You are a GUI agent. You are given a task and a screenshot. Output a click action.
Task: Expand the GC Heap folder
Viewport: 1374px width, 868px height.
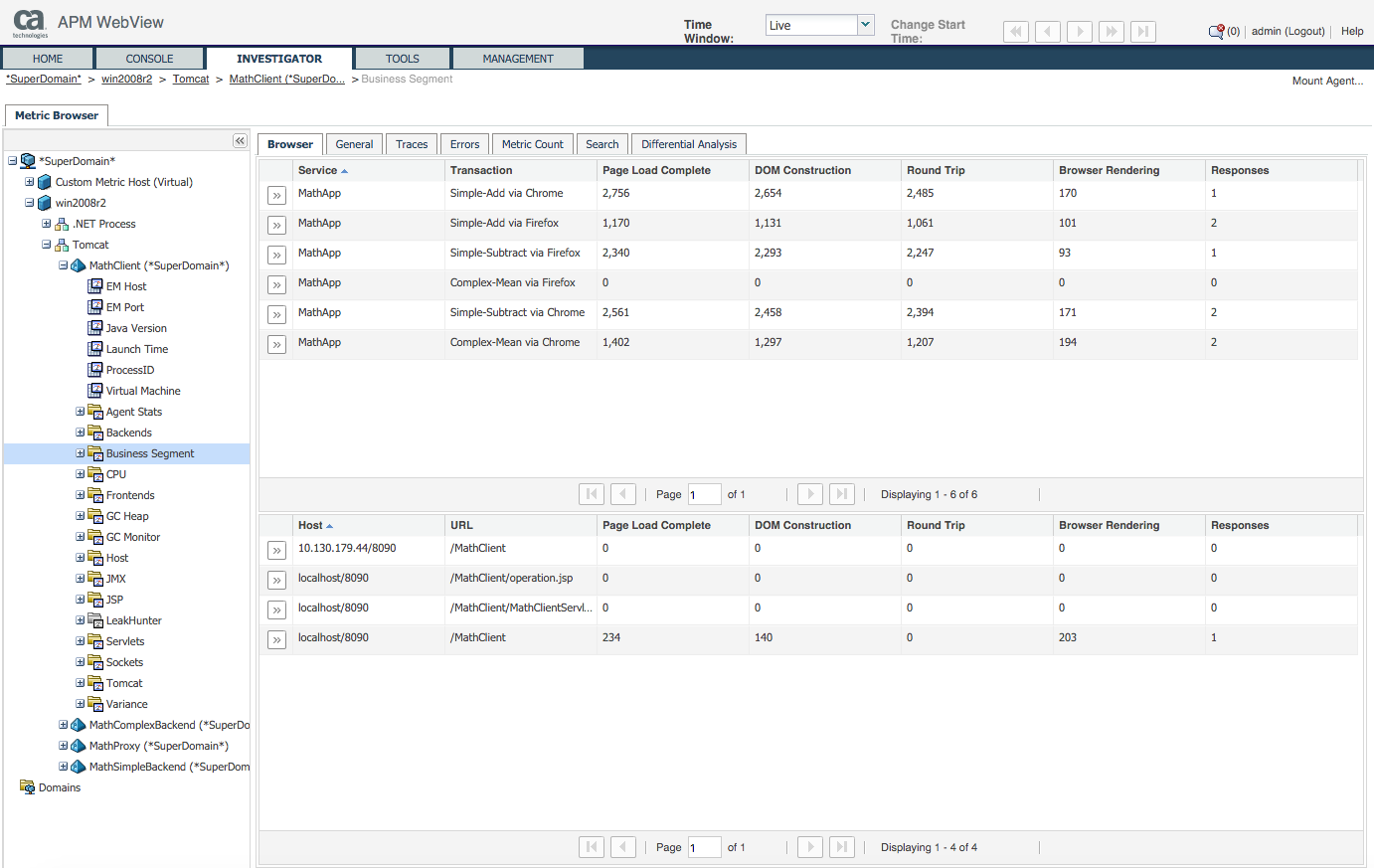(81, 516)
